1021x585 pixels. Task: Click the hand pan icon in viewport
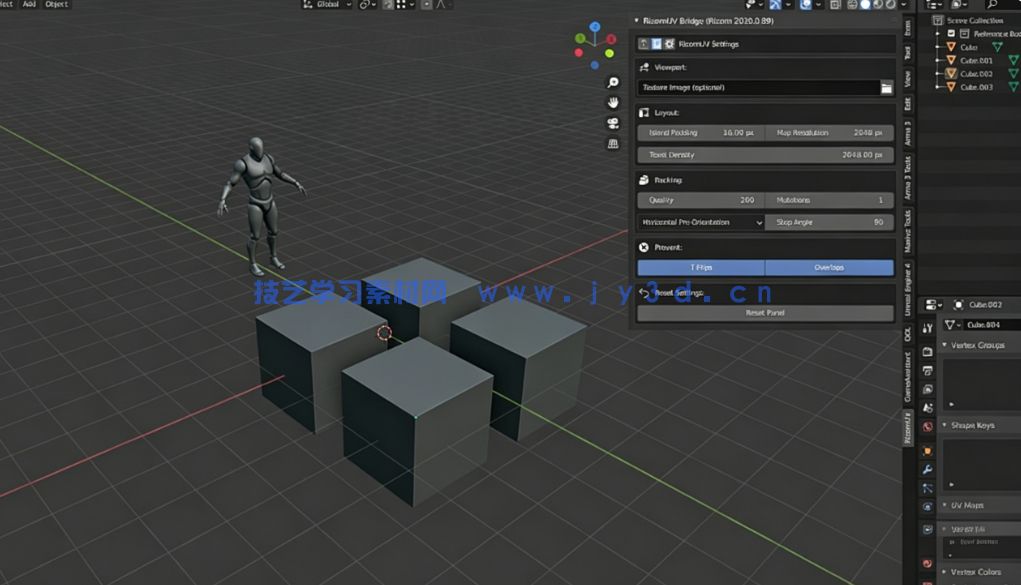[x=612, y=103]
